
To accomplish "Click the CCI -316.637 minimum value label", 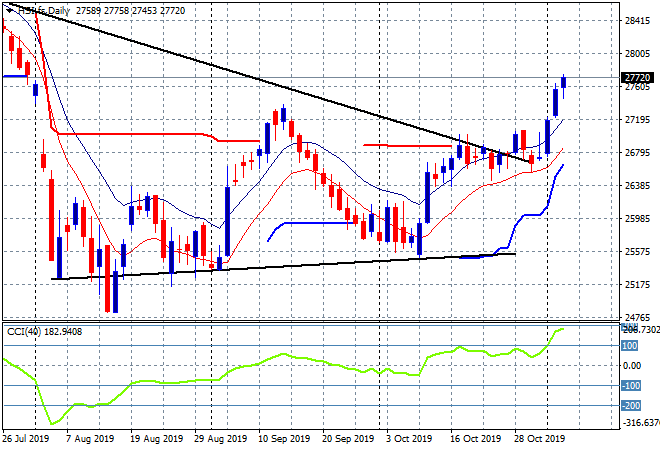I will 641,422.
